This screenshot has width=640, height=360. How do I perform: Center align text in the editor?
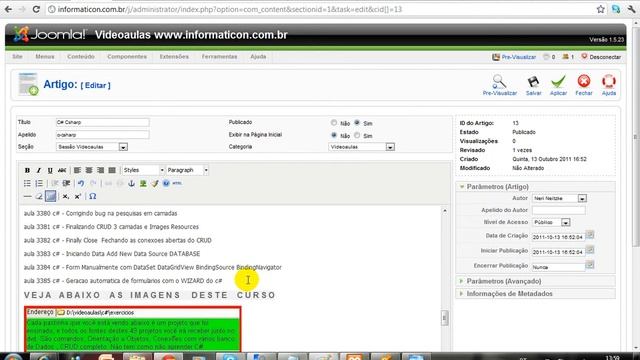coord(89,170)
